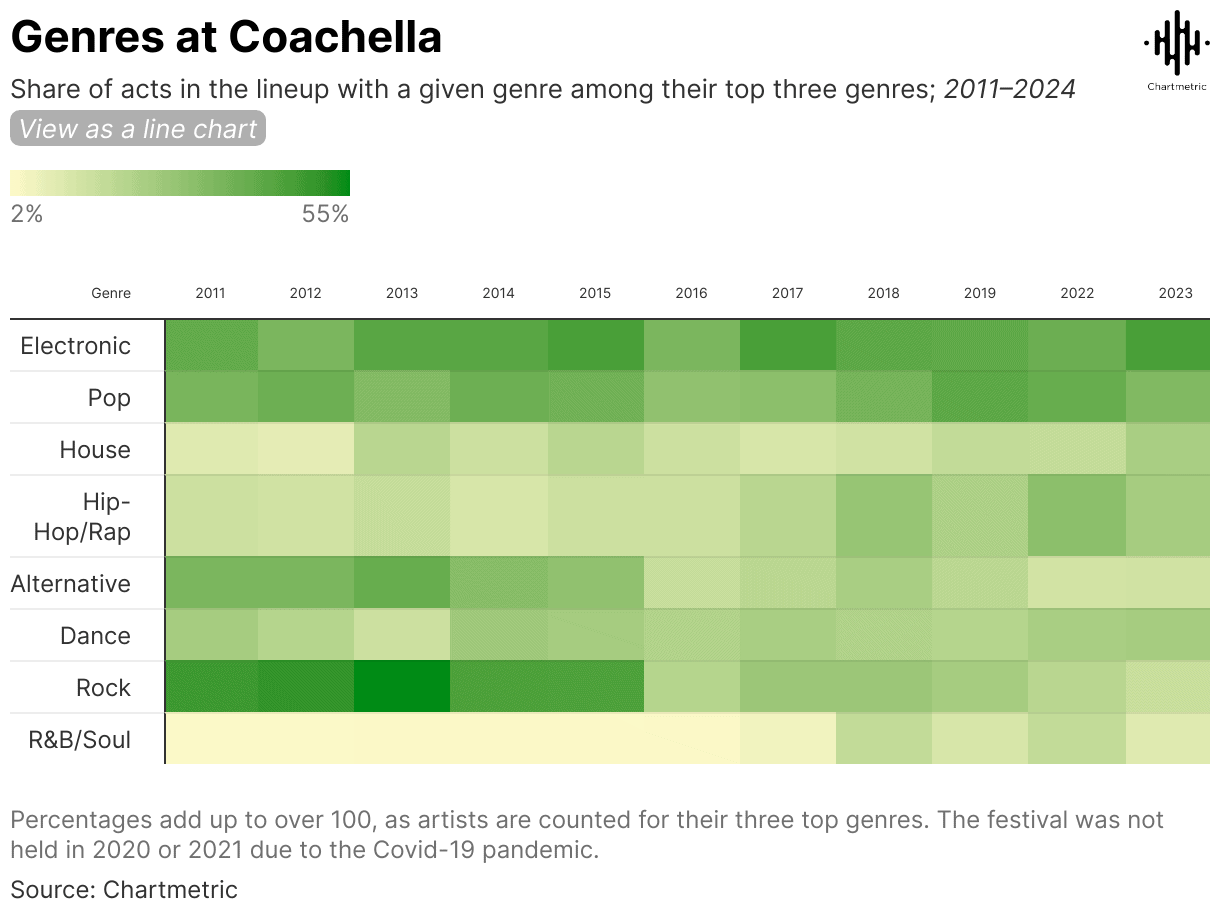This screenshot has width=1220, height=914.
Task: Select the Dance genre cell under 2016
Action: (691, 635)
